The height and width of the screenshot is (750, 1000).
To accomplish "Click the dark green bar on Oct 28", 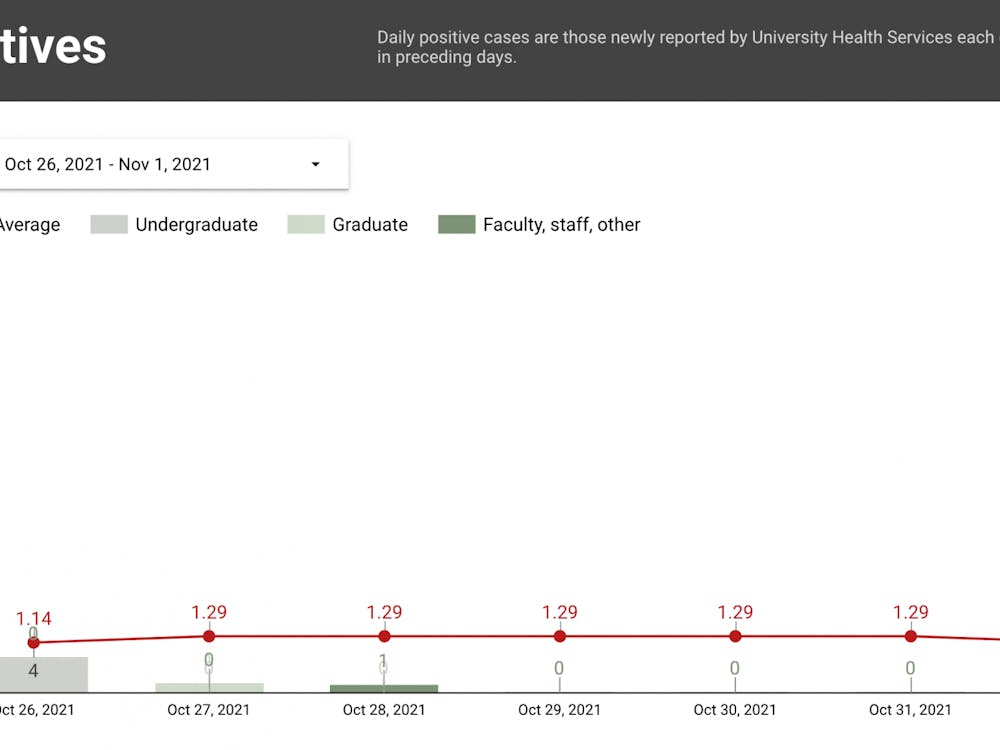I will (384, 687).
